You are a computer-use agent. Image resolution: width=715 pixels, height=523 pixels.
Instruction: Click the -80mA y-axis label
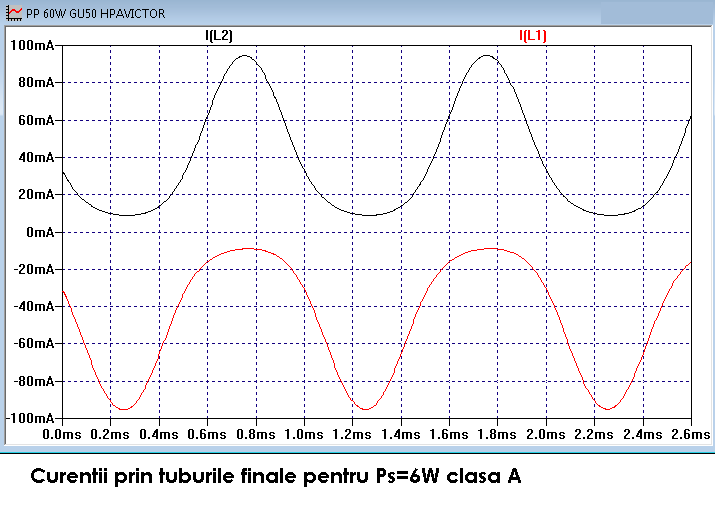click(x=34, y=381)
